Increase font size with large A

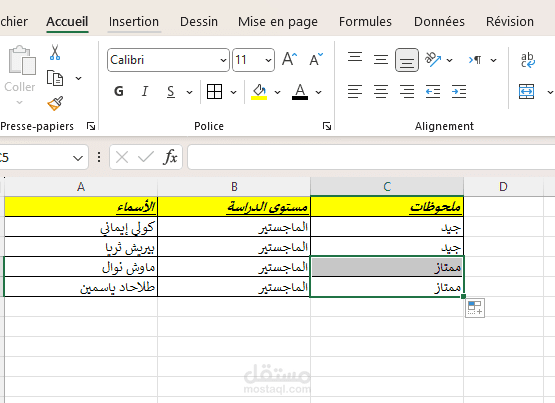(x=290, y=59)
